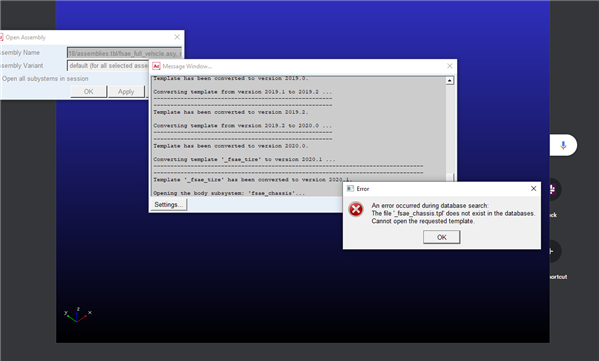The image size is (599, 361).
Task: Click the Message Window scrollbar up arrow
Action: click(450, 81)
